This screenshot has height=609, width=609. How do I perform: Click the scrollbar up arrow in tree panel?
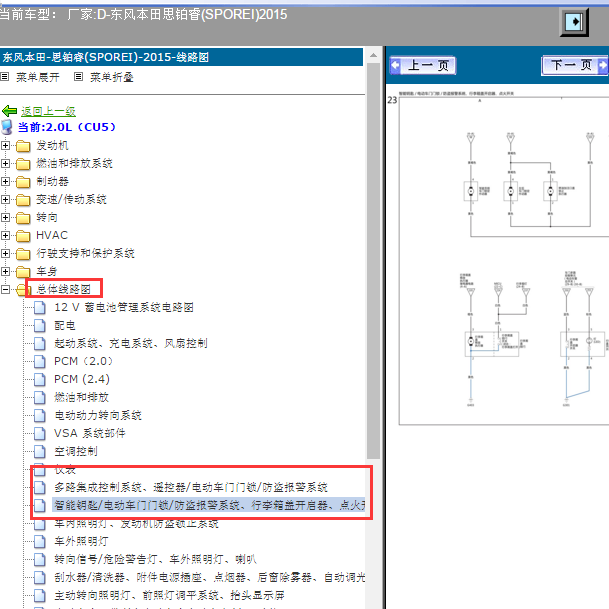click(373, 55)
